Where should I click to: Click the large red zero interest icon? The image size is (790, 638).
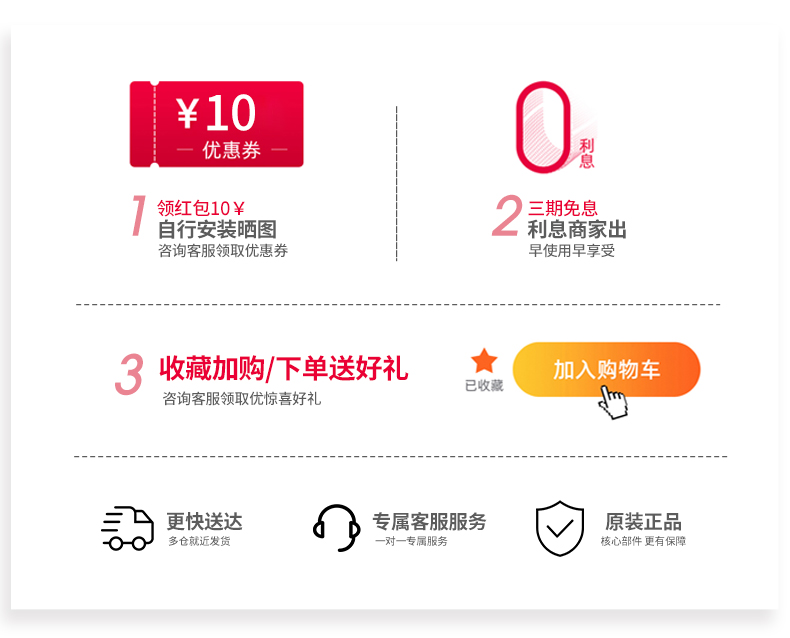tap(543, 127)
